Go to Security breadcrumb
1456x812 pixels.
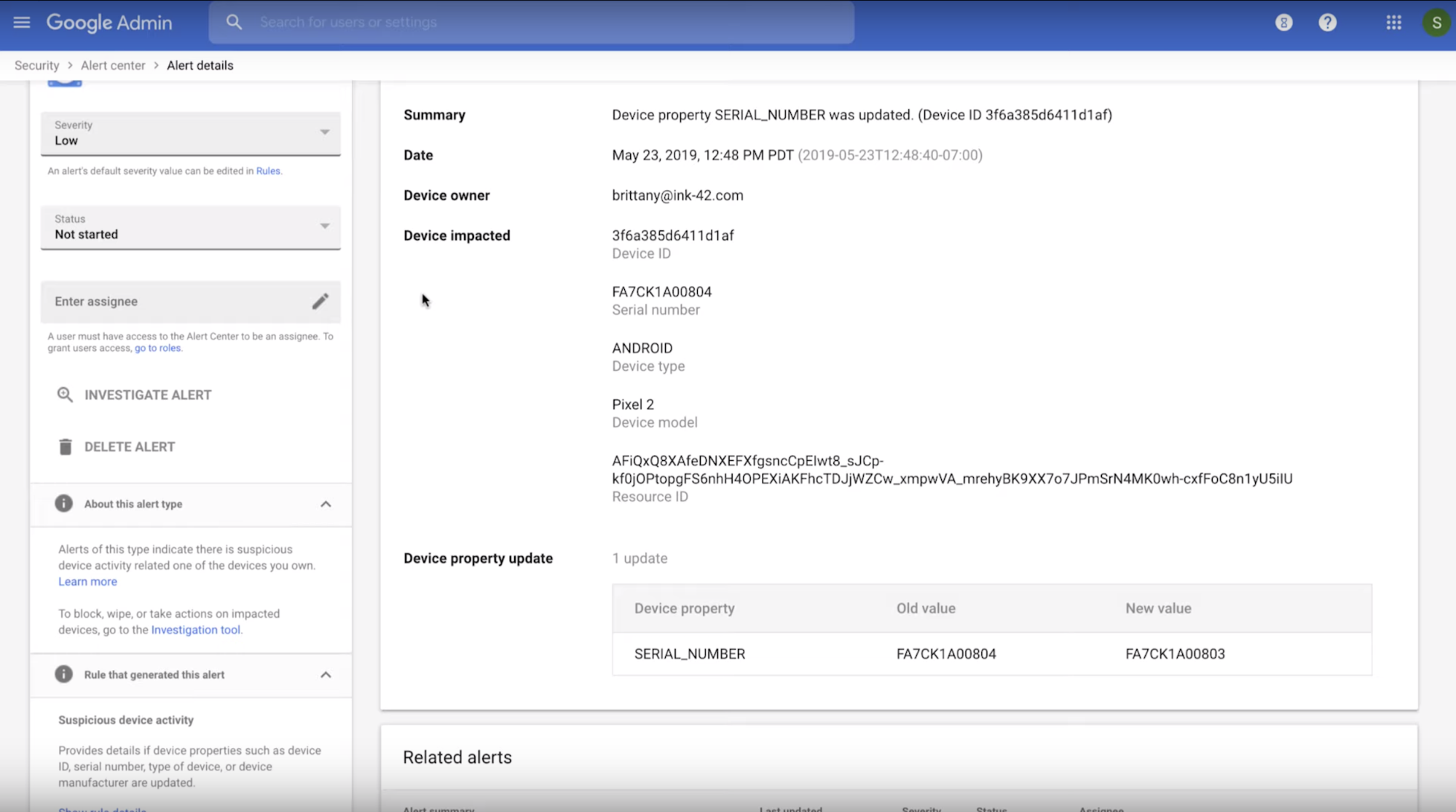36,66
